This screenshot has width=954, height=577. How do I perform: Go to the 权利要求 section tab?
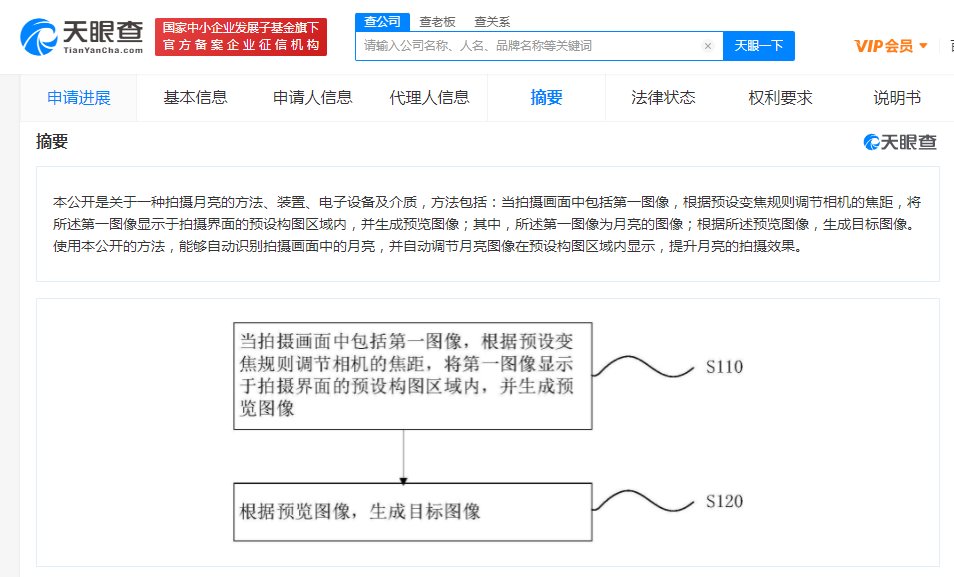[x=780, y=98]
